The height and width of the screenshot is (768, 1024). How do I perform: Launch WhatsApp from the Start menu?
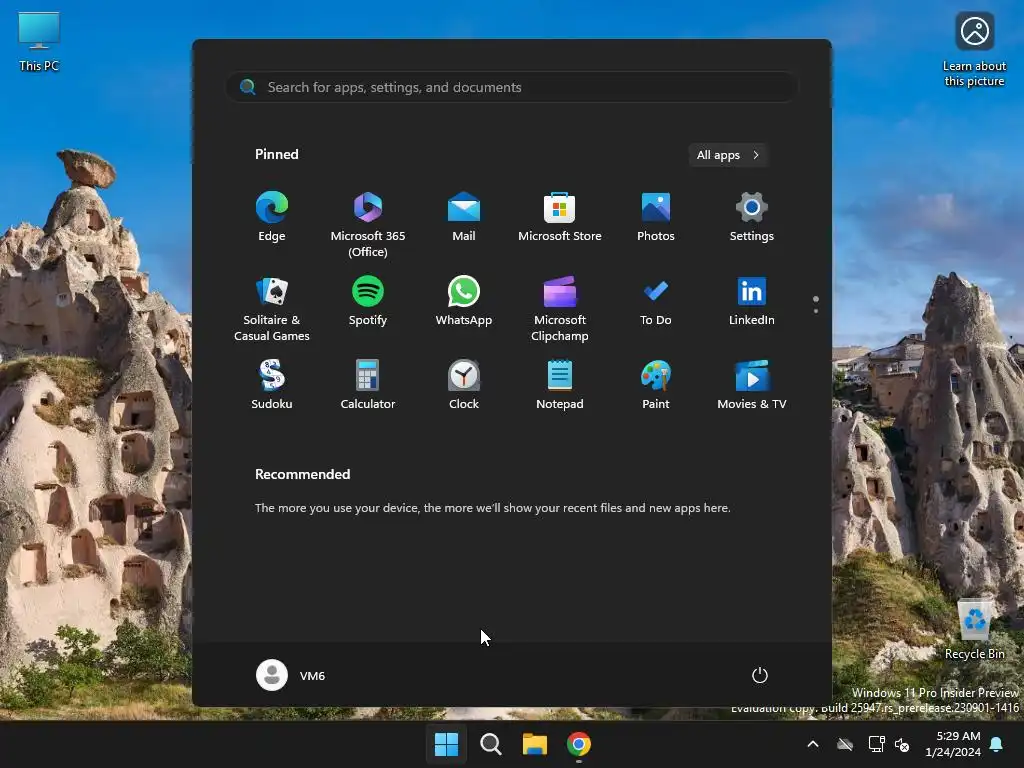[464, 301]
